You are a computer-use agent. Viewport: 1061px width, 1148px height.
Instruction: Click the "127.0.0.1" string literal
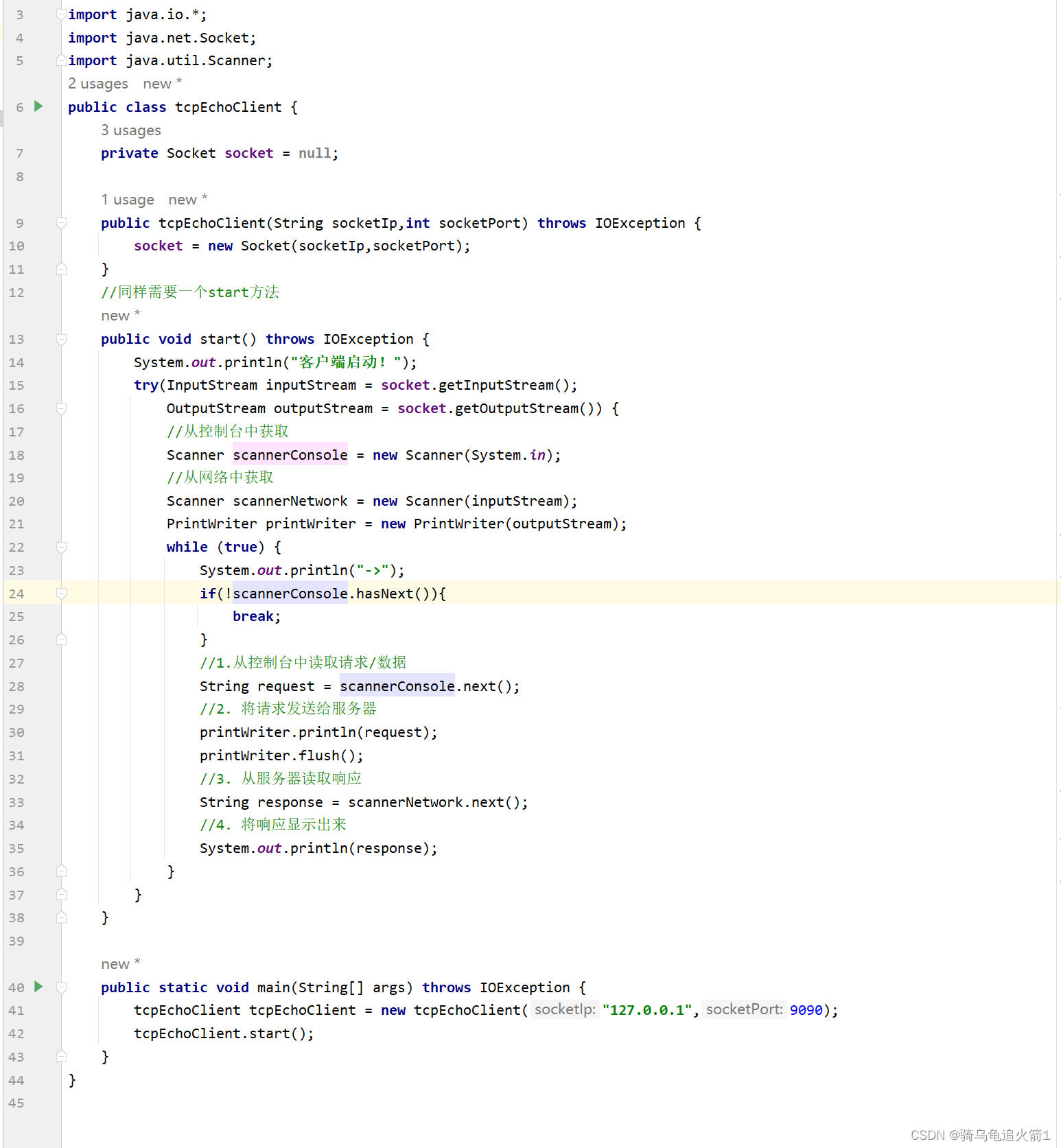tap(648, 1010)
